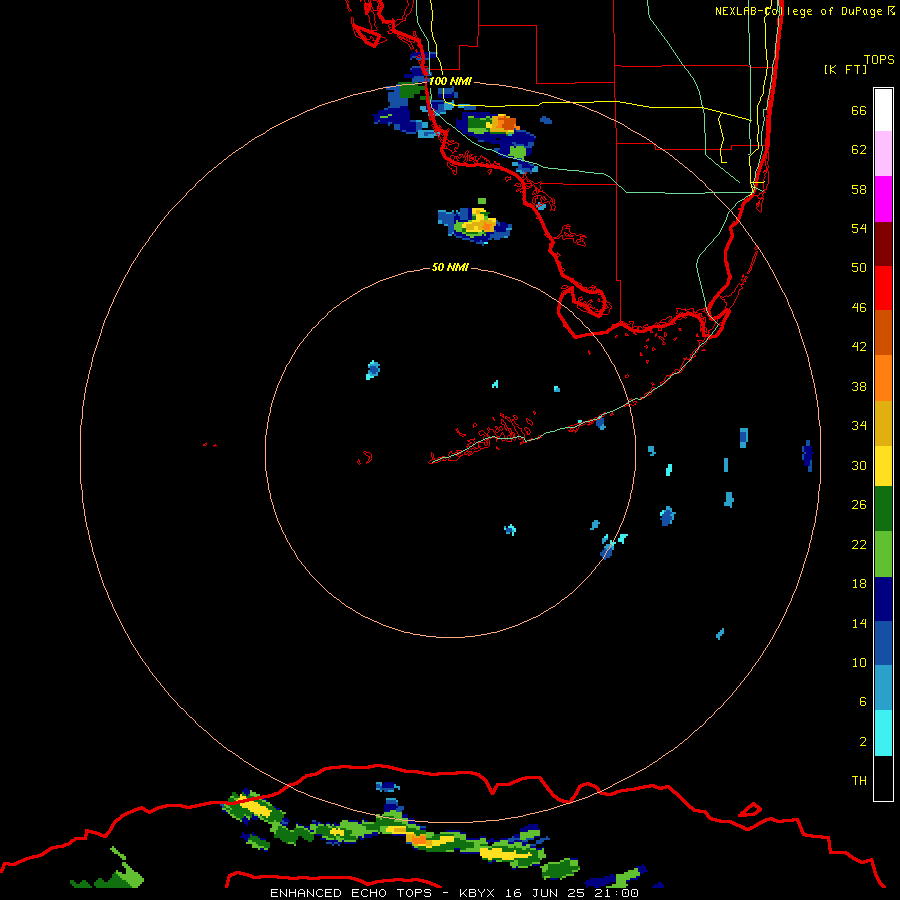Choose the yellow legend swatch
Viewport: 900px width, 900px height.
coord(883,466)
